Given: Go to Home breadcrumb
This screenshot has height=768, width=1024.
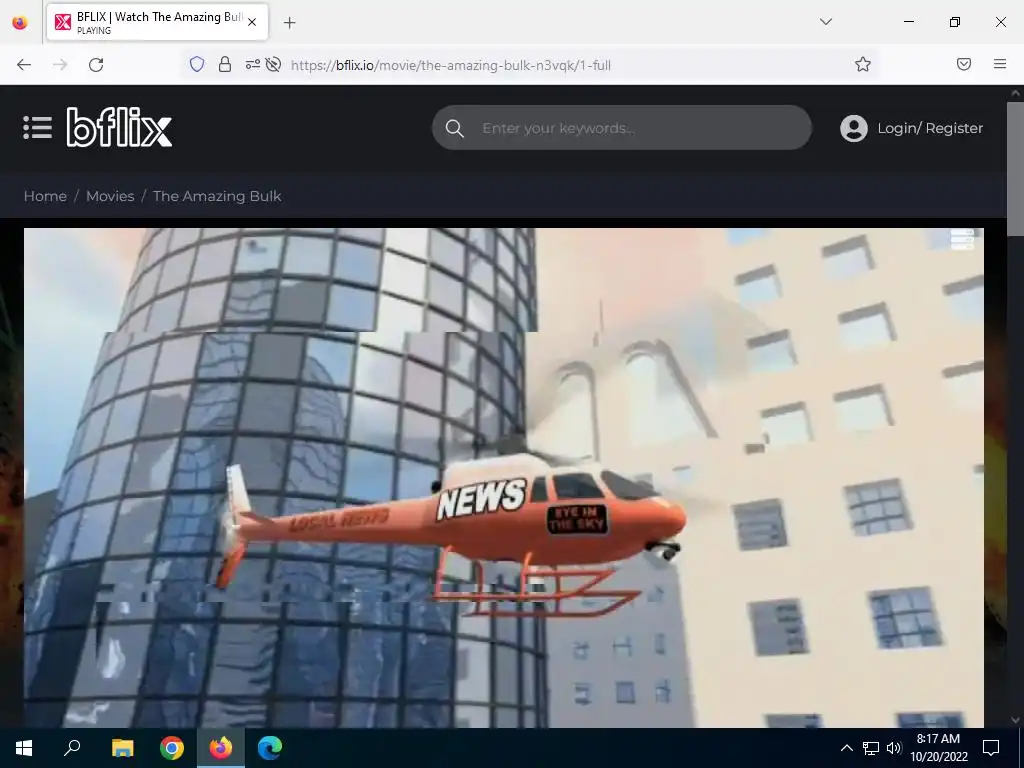Looking at the screenshot, I should 45,196.
